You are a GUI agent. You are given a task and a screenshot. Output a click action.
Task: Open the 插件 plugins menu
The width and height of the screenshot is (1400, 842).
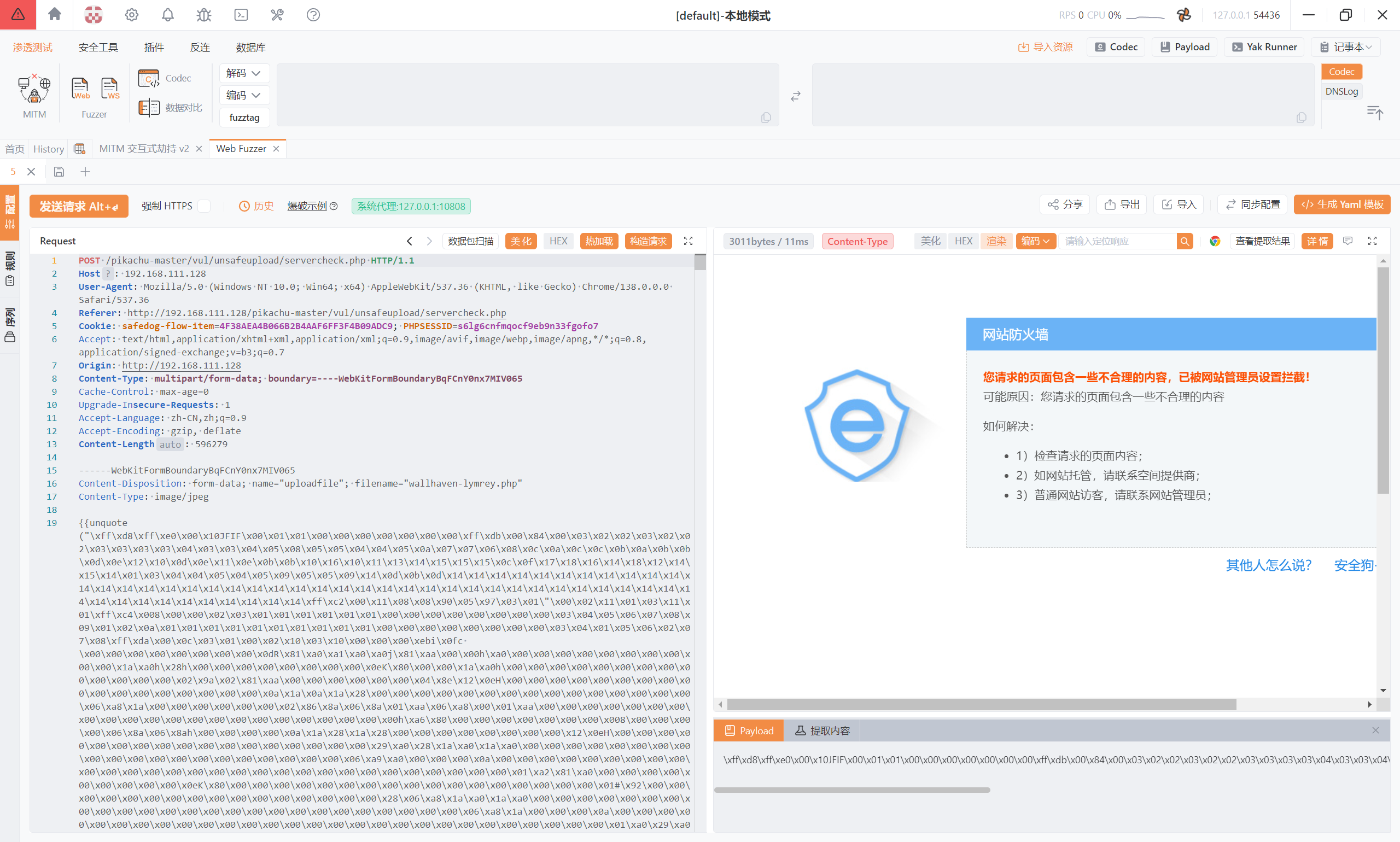pos(154,48)
